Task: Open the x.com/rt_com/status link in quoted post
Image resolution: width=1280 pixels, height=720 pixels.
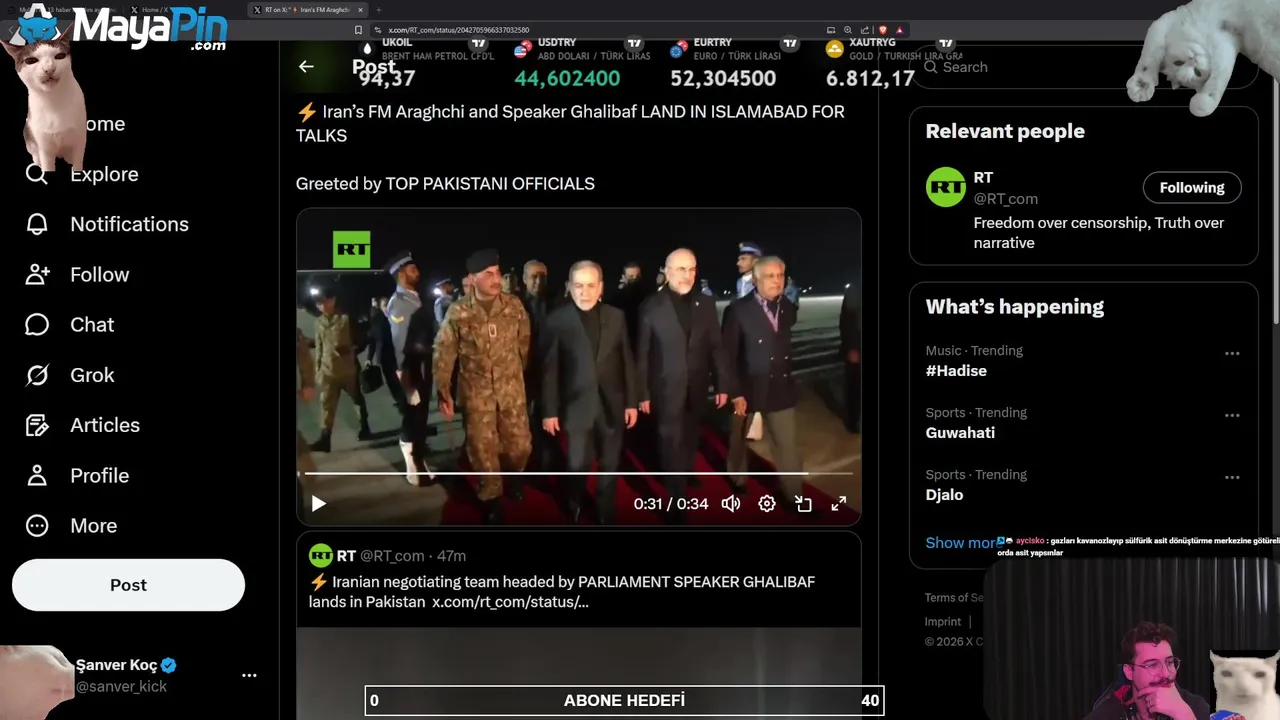Action: coord(510,602)
